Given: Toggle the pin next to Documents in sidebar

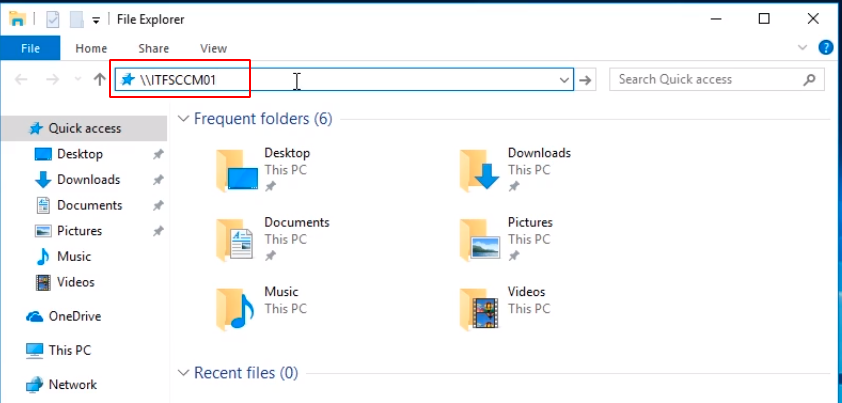Looking at the screenshot, I should tap(158, 206).
